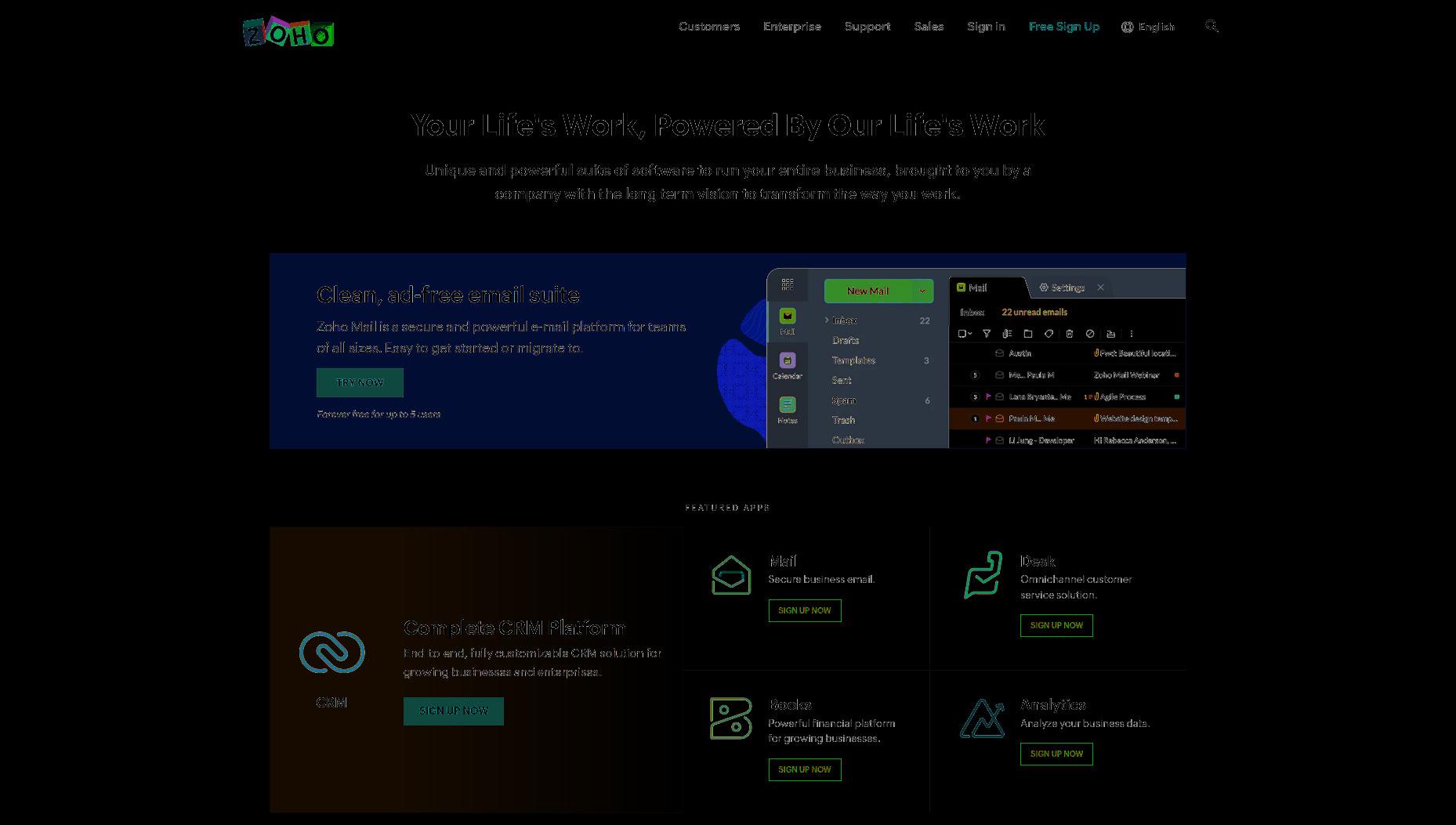Image resolution: width=1456 pixels, height=825 pixels.
Task: Click the archive icon in mail toolbar
Action: tap(1110, 334)
